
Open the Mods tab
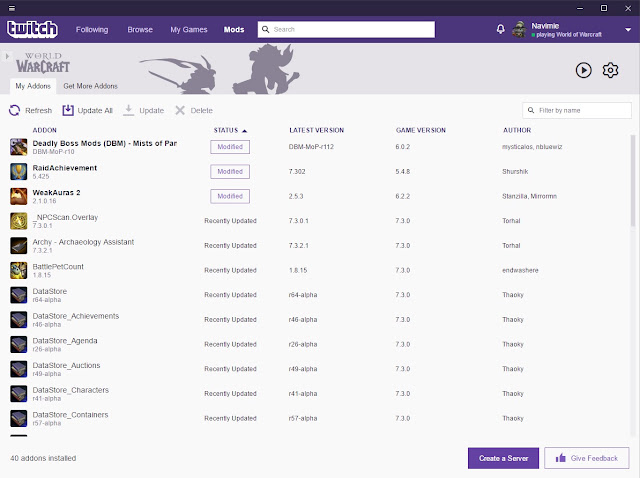tap(234, 29)
